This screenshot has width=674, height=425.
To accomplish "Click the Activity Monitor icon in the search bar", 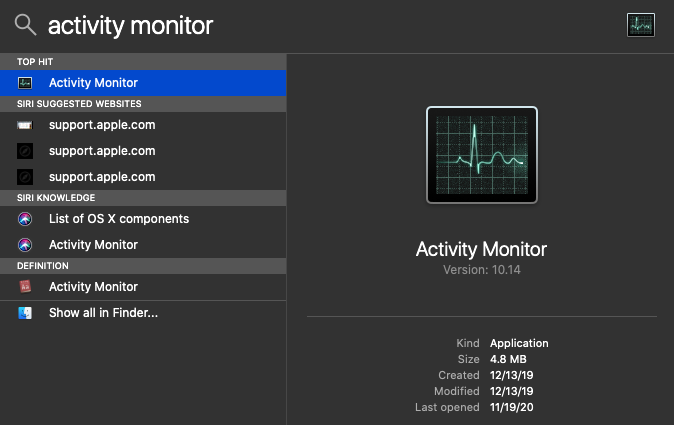I will pos(640,25).
